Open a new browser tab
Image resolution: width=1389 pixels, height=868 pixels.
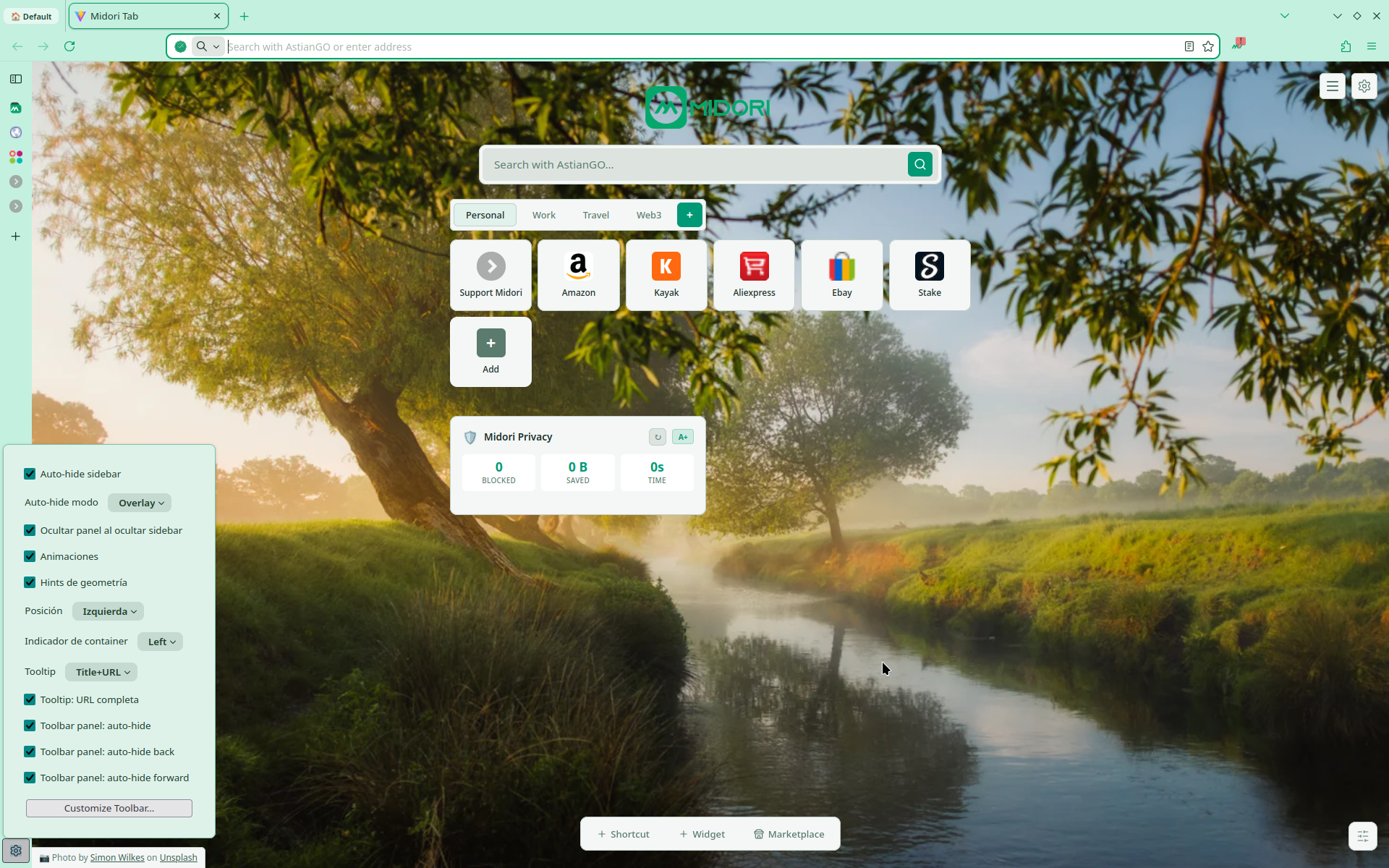(245, 16)
